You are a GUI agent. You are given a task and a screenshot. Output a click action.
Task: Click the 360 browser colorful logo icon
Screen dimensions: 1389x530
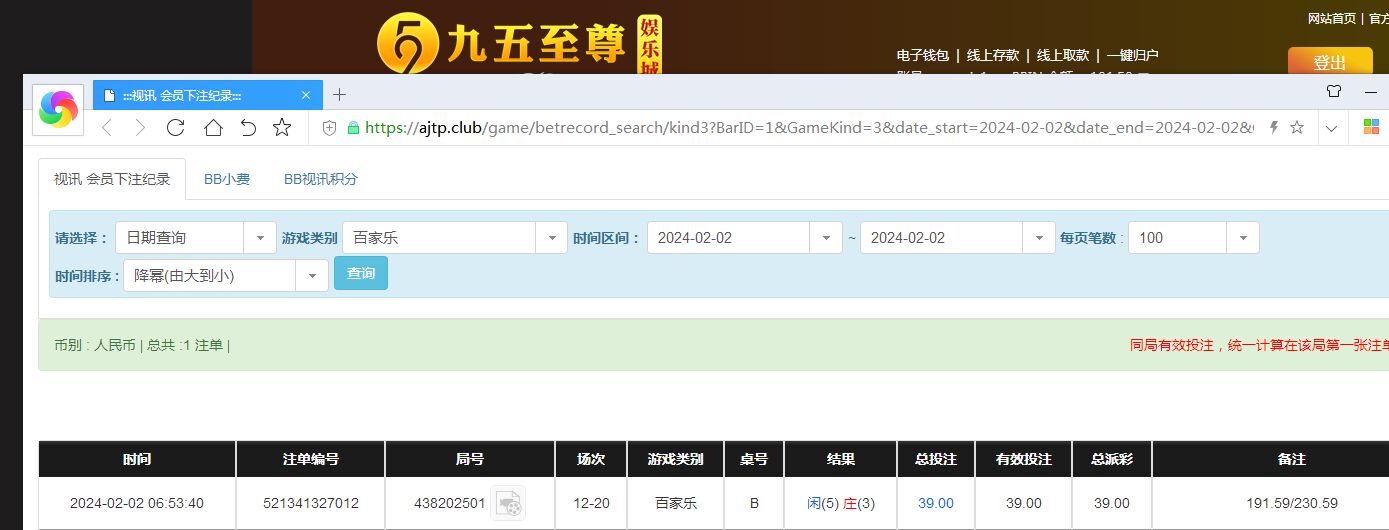pyautogui.click(x=58, y=109)
